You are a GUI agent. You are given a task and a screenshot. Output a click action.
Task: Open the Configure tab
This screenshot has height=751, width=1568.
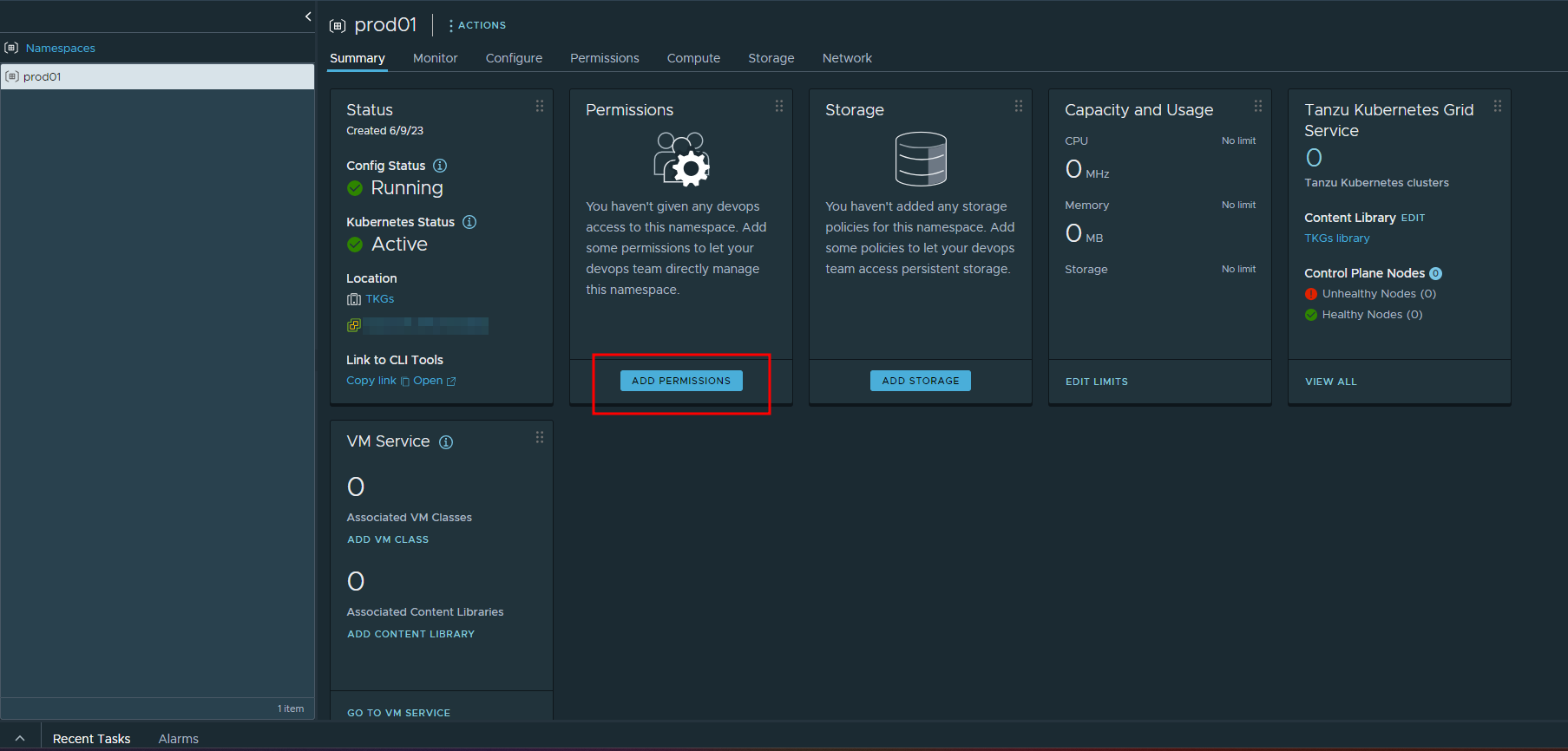point(514,58)
